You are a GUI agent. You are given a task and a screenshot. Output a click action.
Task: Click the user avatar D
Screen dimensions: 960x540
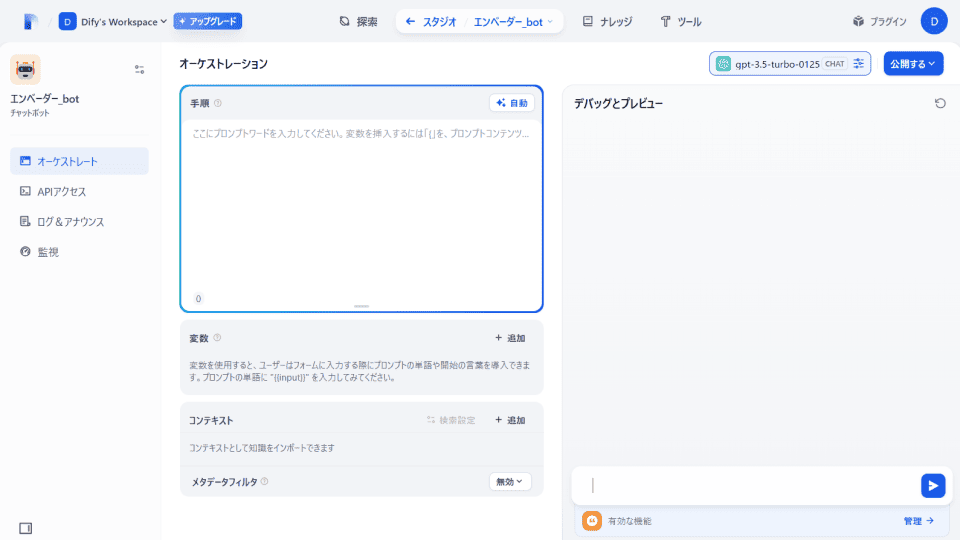pyautogui.click(x=934, y=21)
